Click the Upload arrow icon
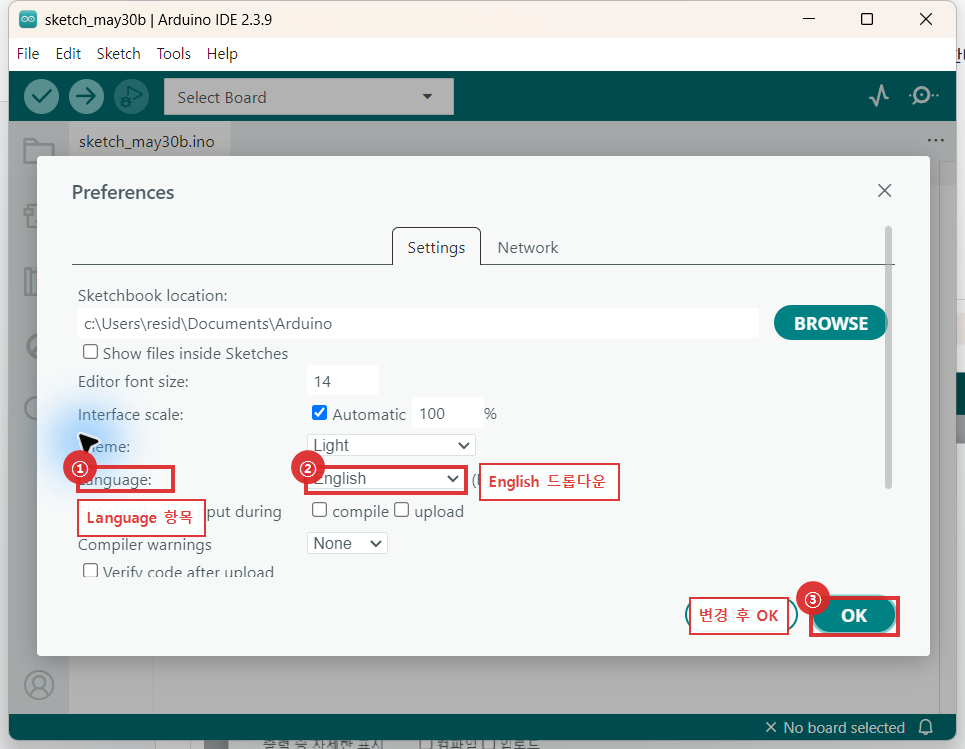 (x=86, y=97)
